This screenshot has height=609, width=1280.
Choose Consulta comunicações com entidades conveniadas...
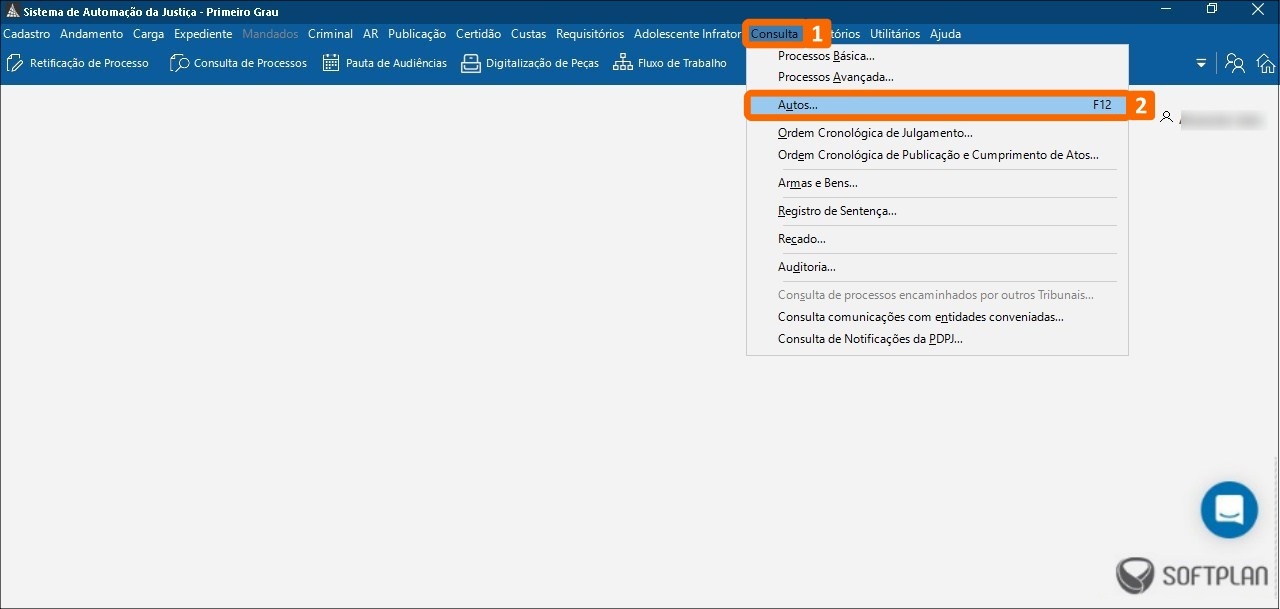point(937,317)
